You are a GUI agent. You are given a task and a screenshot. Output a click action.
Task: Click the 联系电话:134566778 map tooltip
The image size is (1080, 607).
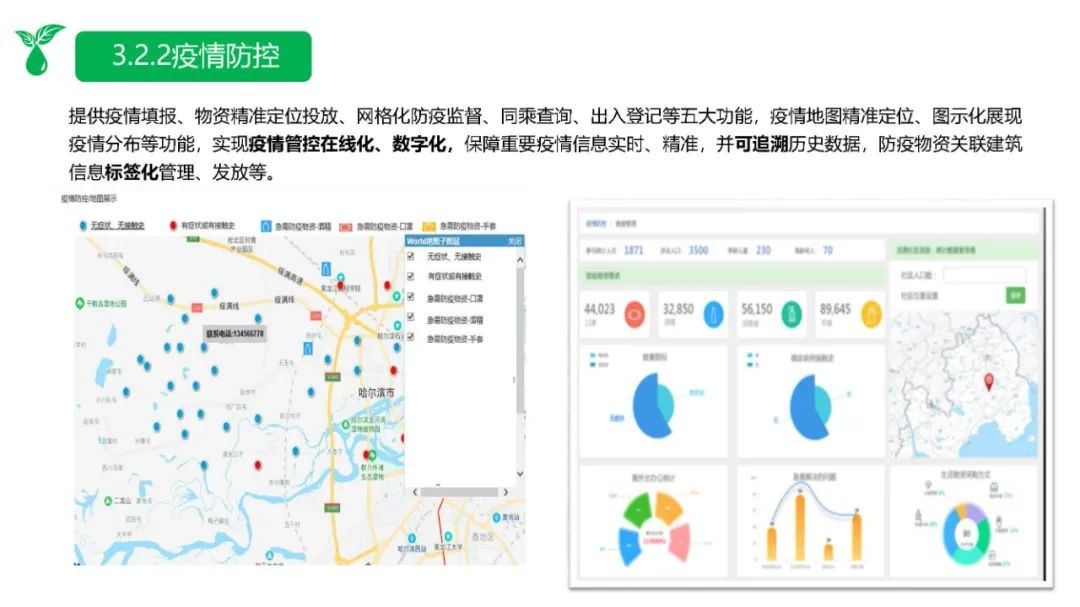(x=235, y=333)
